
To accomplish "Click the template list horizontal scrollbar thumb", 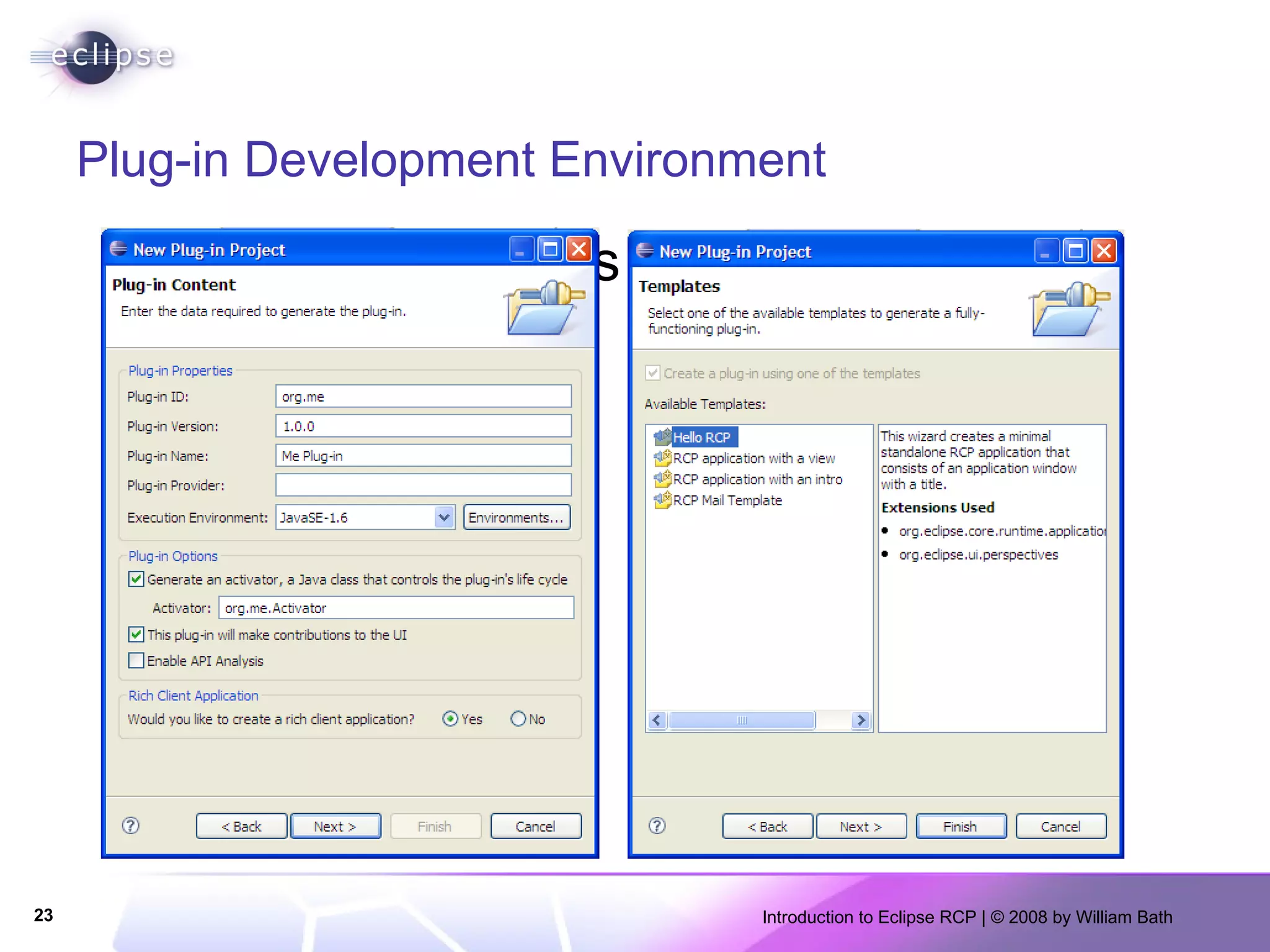I will (x=742, y=720).
